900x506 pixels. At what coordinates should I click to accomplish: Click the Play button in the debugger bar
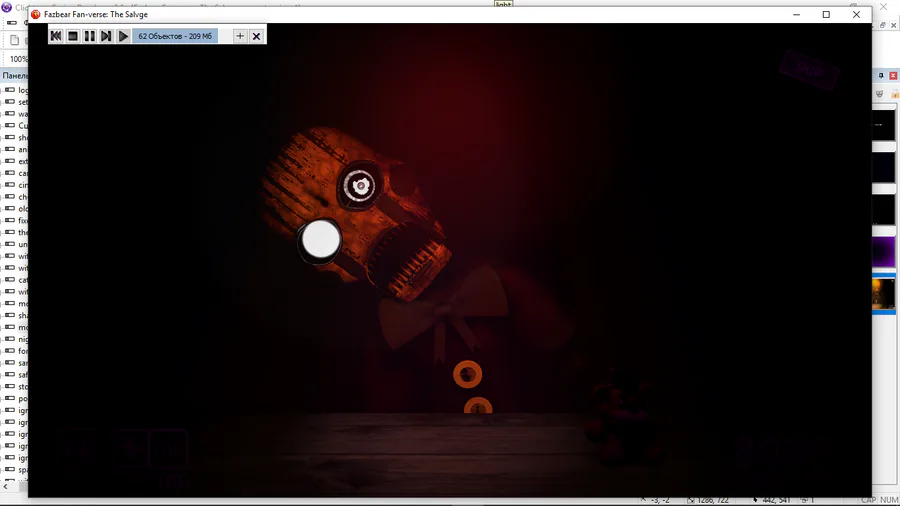click(x=123, y=36)
